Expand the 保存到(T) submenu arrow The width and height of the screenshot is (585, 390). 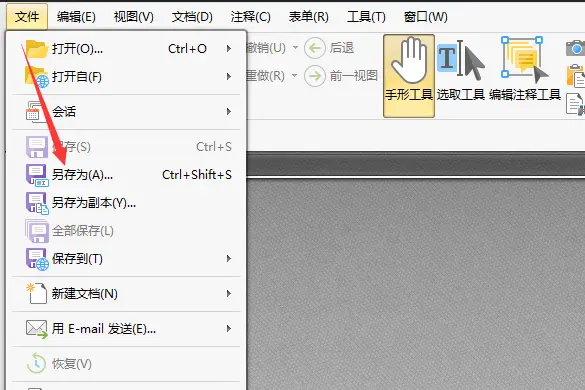(x=229, y=259)
